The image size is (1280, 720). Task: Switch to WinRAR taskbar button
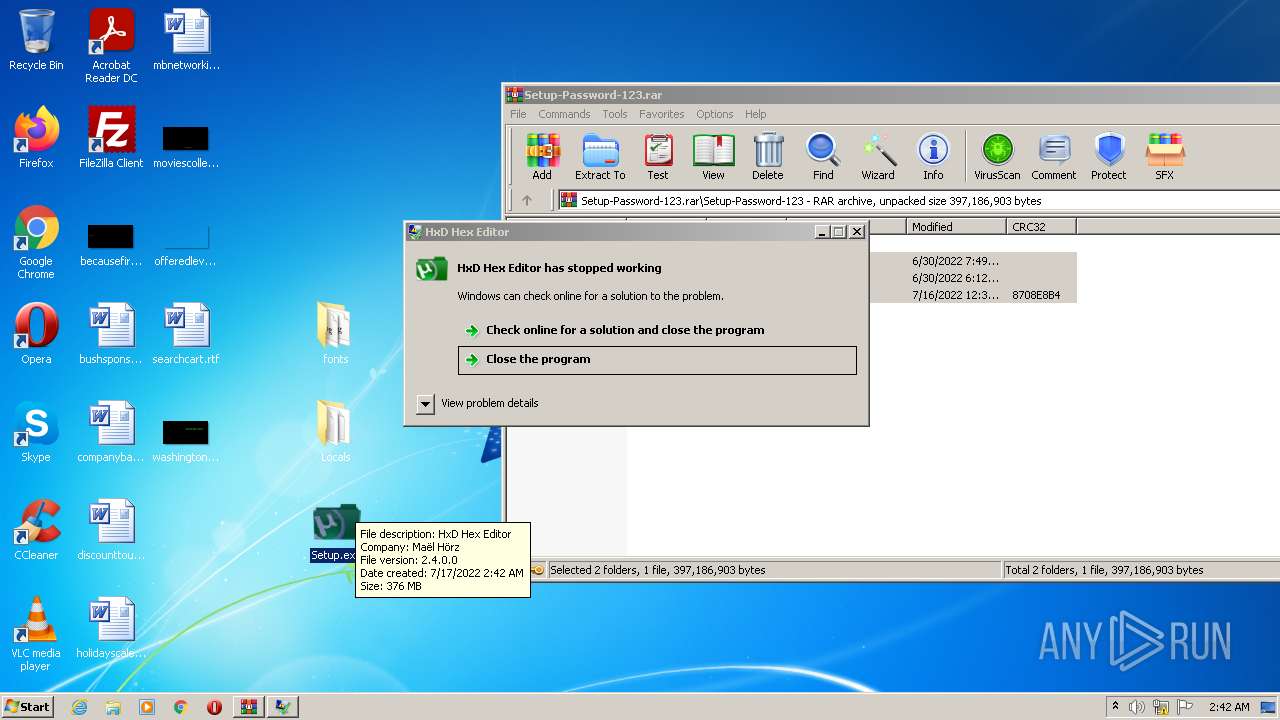(249, 707)
